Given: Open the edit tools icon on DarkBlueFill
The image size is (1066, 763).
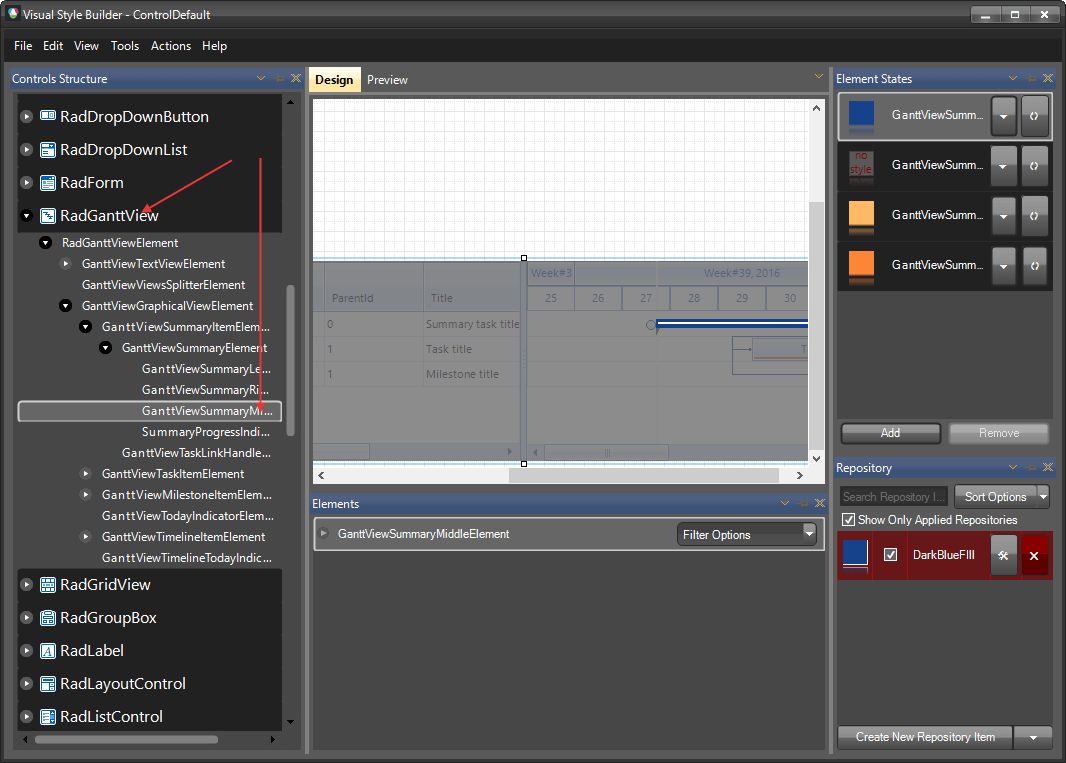Looking at the screenshot, I should coord(1003,555).
